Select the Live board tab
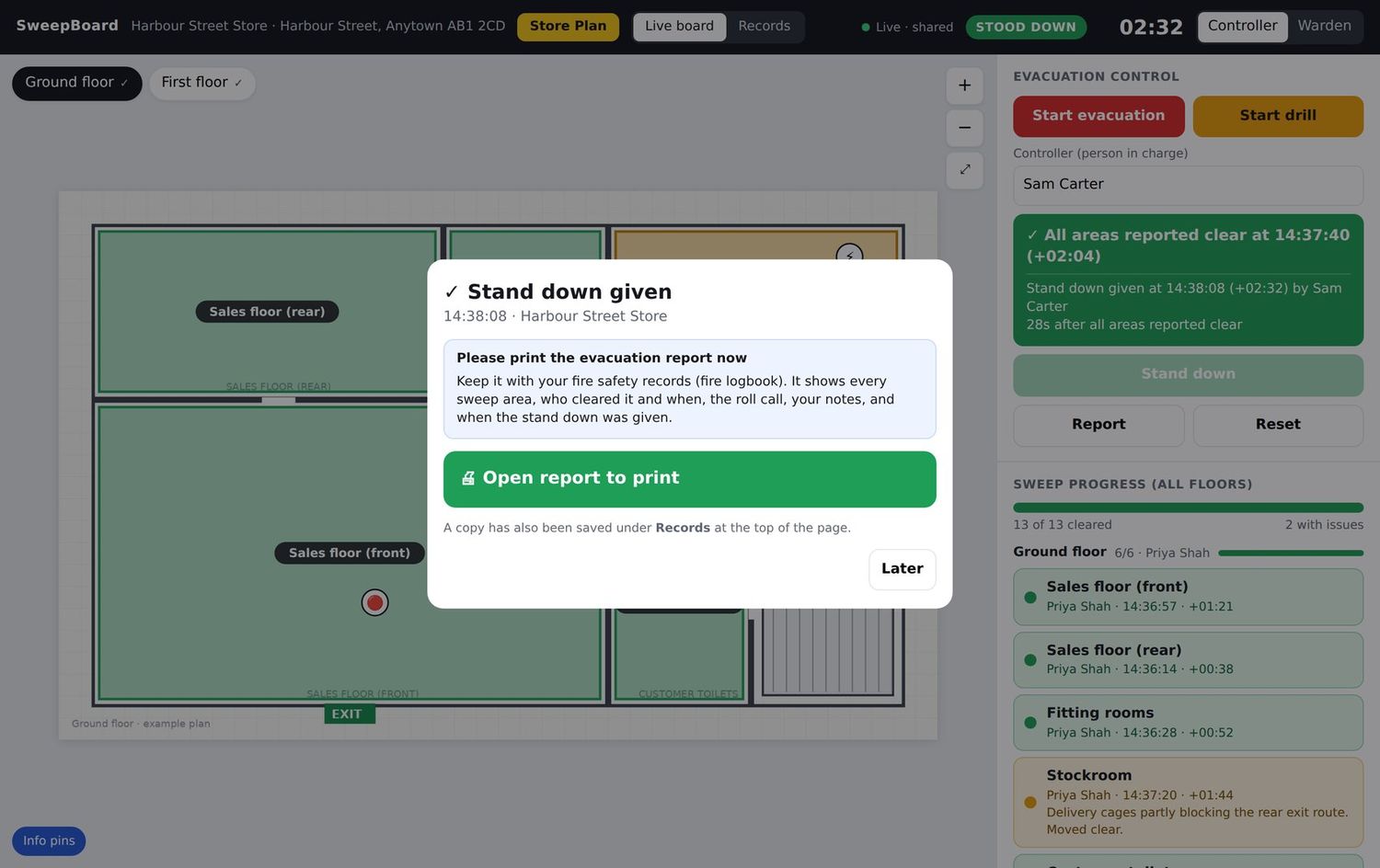This screenshot has height=868, width=1380. tap(679, 27)
